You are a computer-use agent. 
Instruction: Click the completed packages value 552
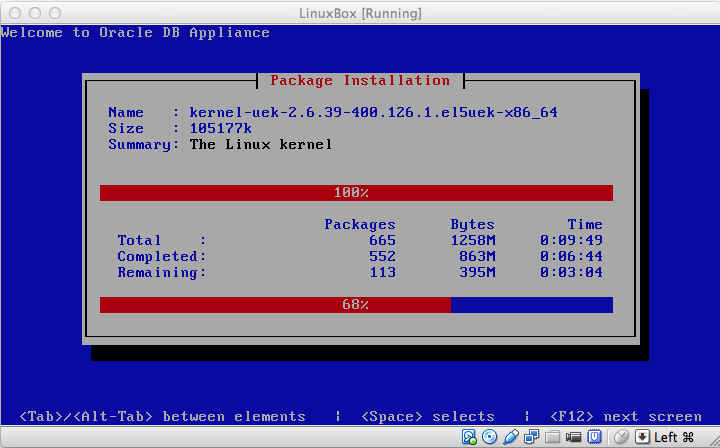click(x=382, y=256)
